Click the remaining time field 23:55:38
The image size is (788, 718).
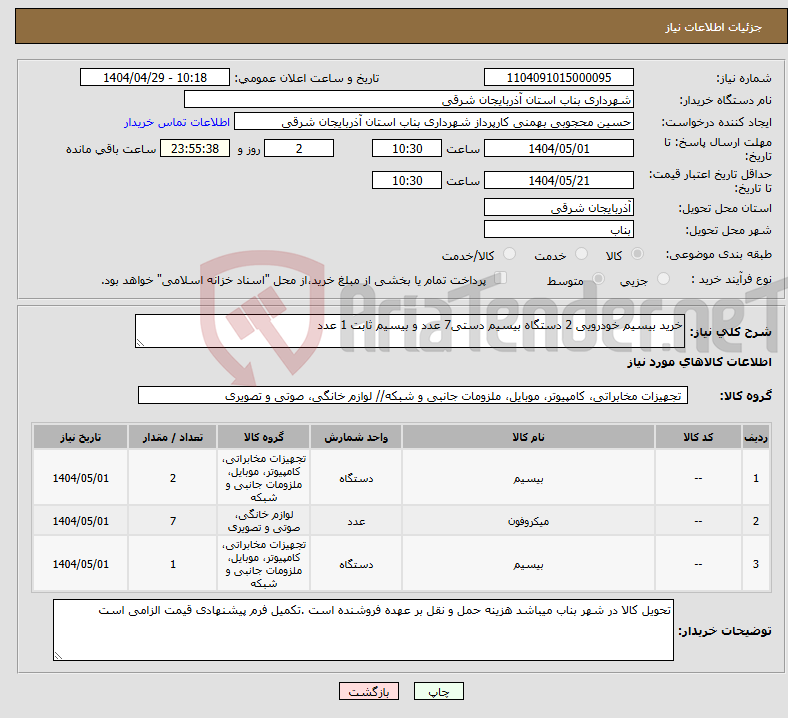195,149
